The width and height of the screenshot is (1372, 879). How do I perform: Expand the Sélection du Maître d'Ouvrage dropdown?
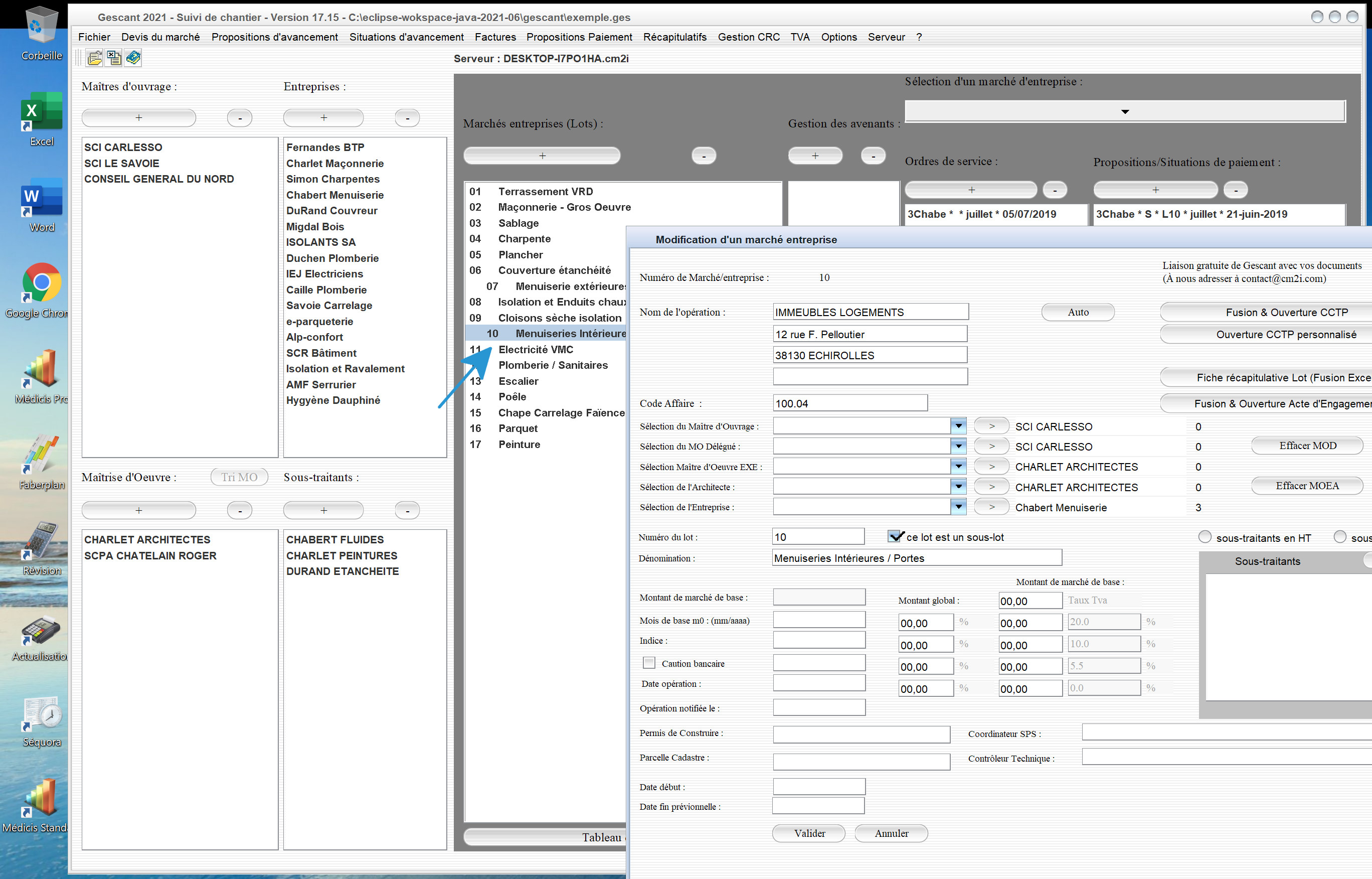pos(958,426)
